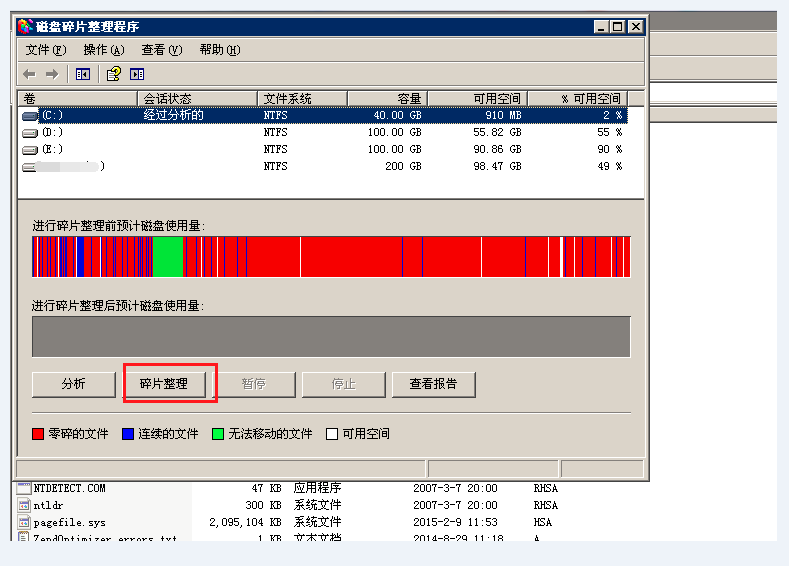Open the 查看(V) menu

161,50
